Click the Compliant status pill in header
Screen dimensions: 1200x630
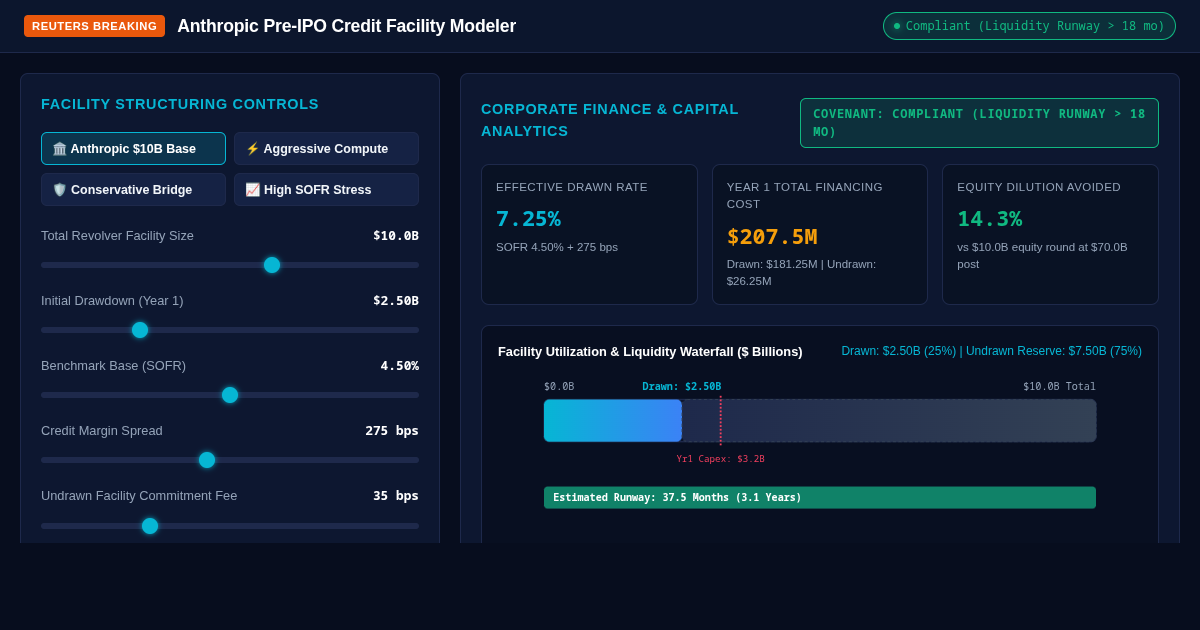pos(1029,26)
